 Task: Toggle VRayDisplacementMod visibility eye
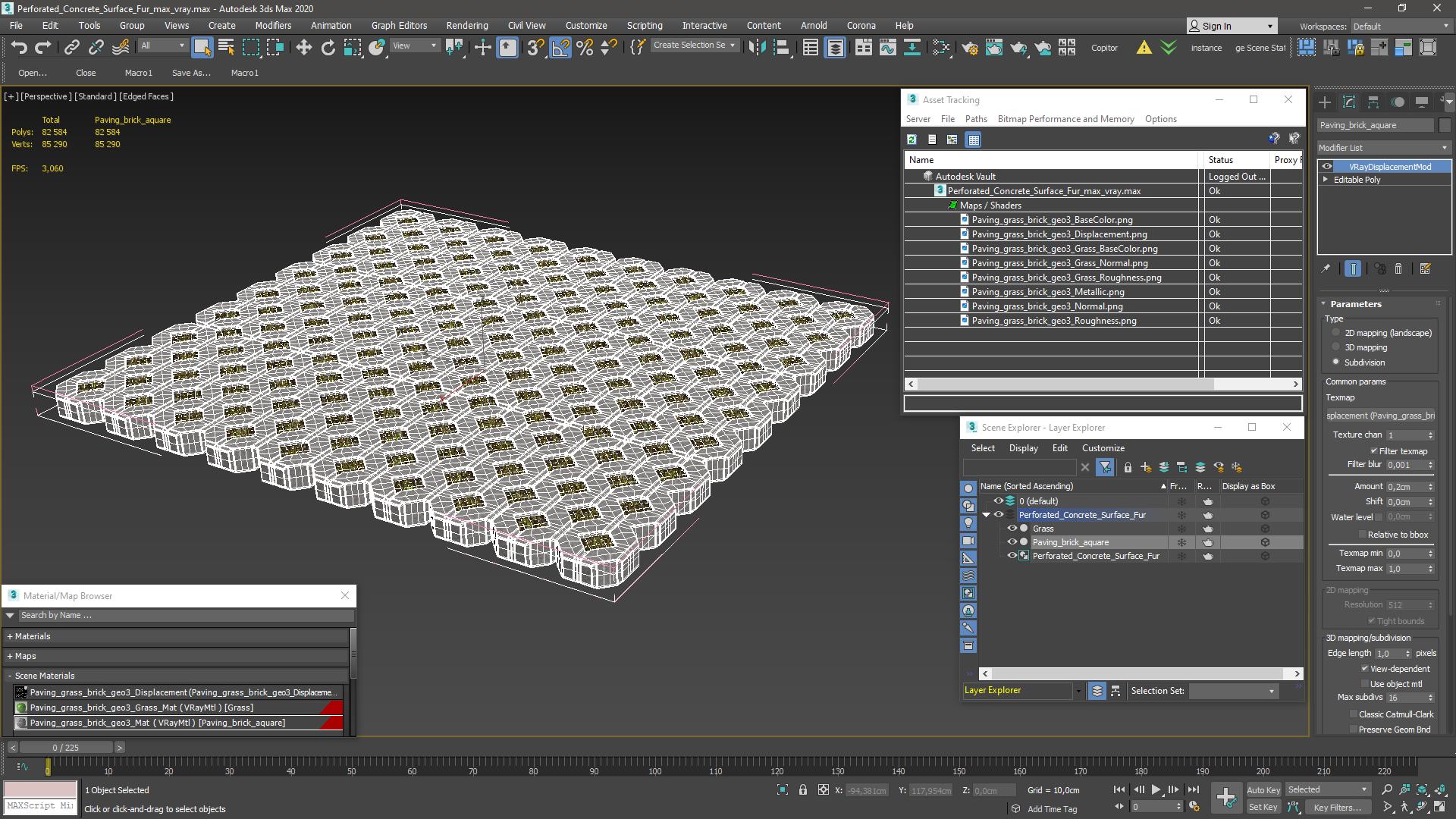click(1326, 167)
